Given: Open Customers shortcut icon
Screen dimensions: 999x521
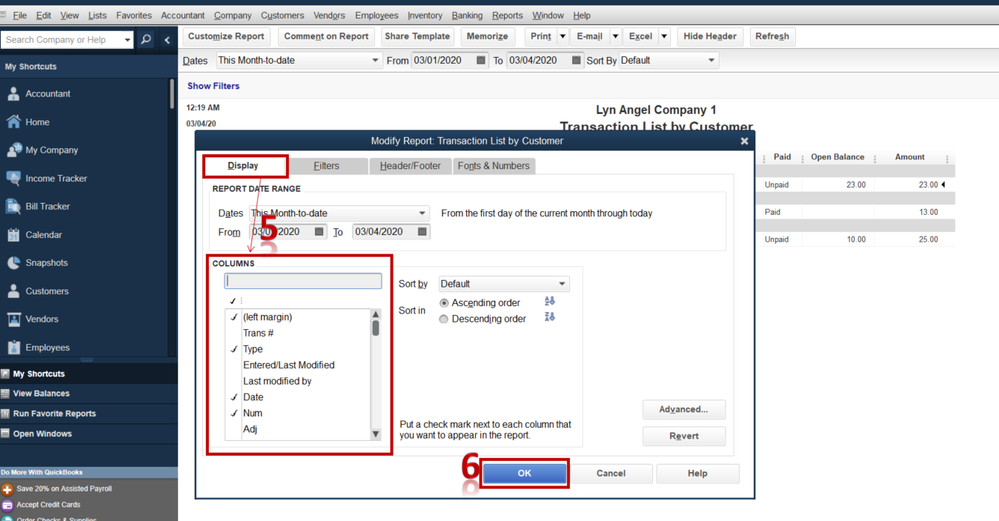Looking at the screenshot, I should click(13, 291).
